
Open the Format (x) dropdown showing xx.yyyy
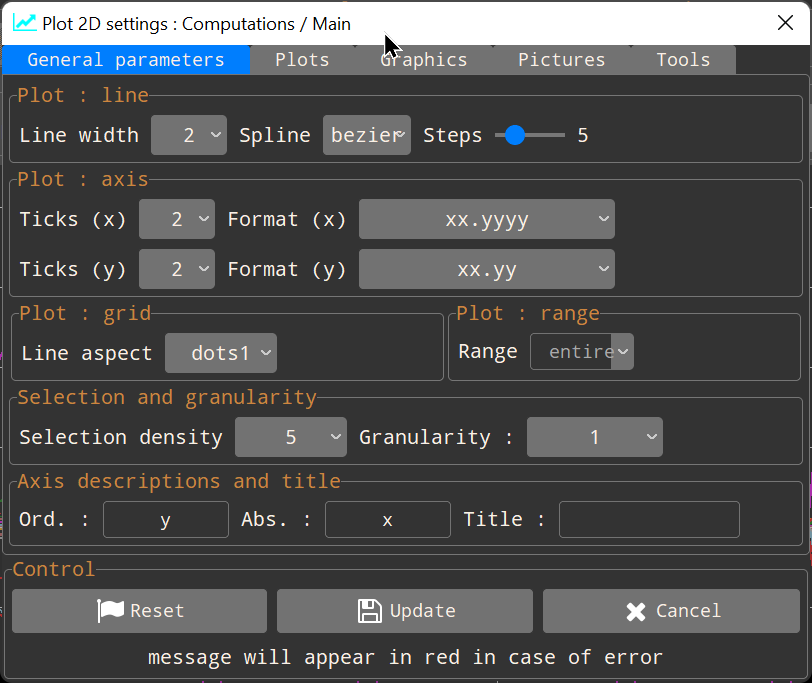click(x=486, y=219)
